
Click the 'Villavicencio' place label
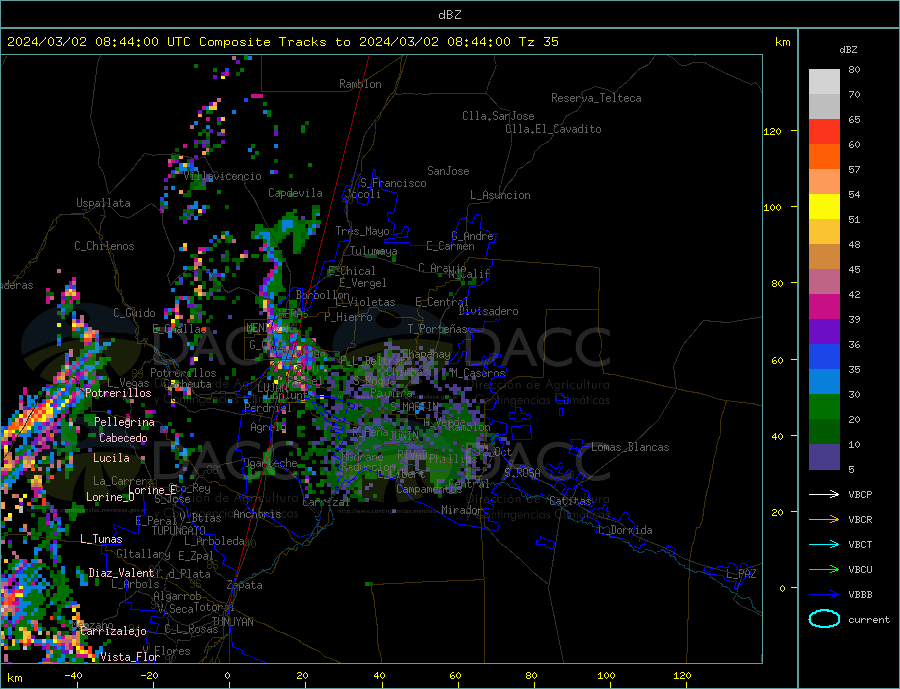[222, 176]
